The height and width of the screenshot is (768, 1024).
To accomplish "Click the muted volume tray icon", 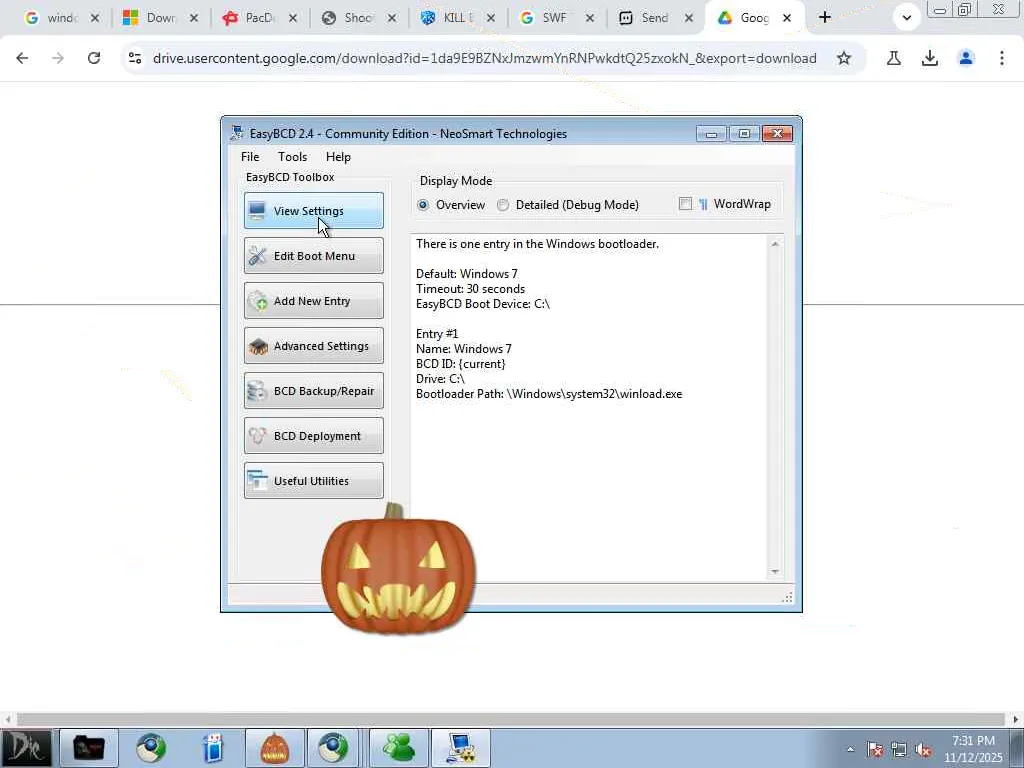I will (x=923, y=750).
